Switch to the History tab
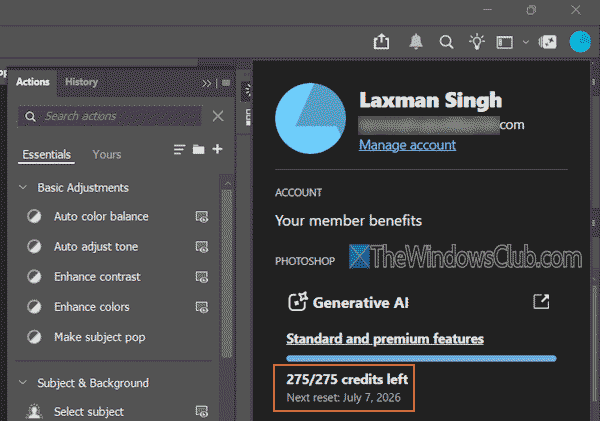This screenshot has height=421, width=600. tap(81, 82)
